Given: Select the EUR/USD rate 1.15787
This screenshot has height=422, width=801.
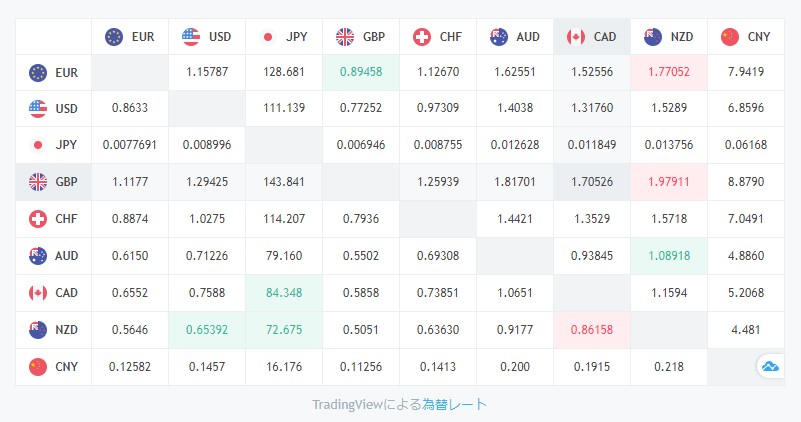Looking at the screenshot, I should tap(207, 72).
